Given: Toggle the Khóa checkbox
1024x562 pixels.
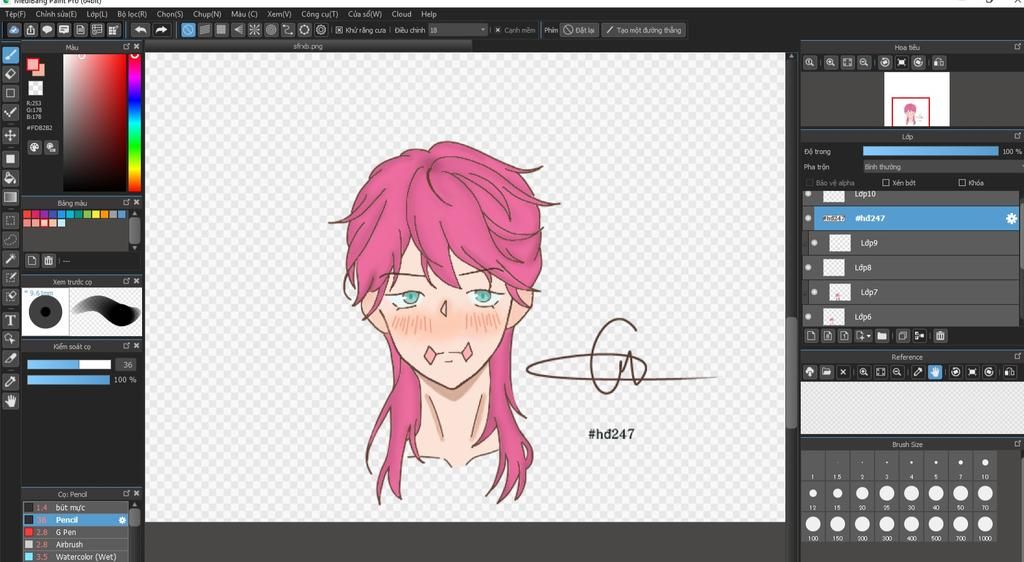Looking at the screenshot, I should (x=962, y=183).
